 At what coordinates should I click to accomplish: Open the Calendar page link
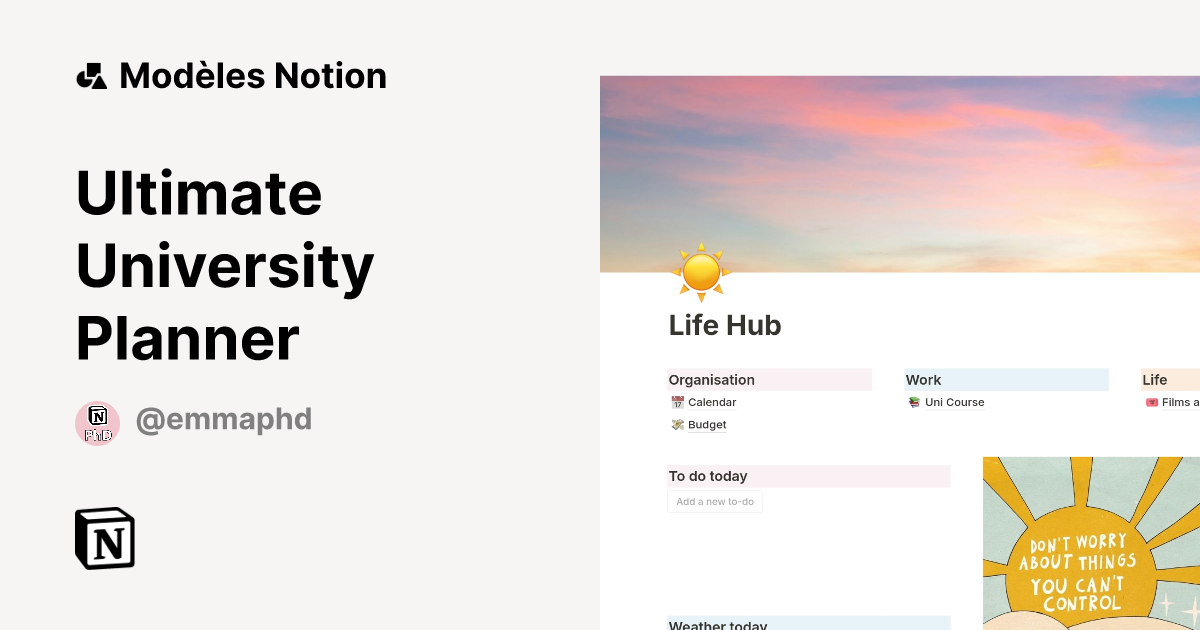tap(712, 402)
